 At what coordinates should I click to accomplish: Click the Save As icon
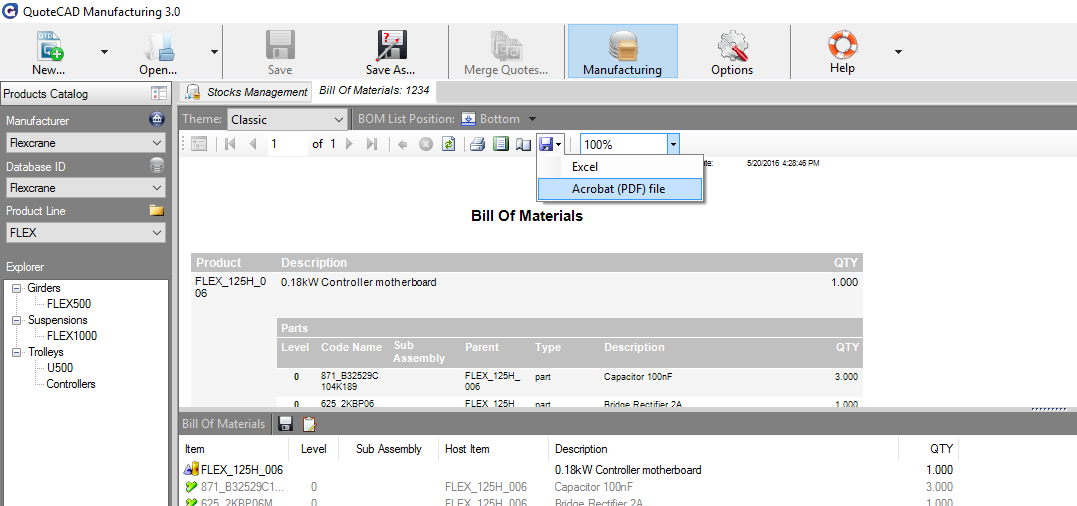click(391, 52)
